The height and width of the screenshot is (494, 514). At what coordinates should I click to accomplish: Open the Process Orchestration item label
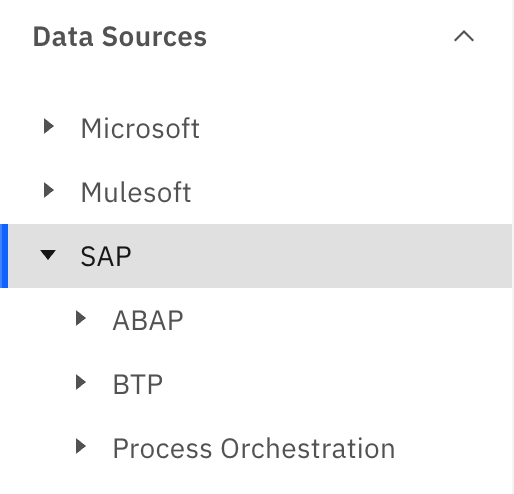(x=254, y=448)
